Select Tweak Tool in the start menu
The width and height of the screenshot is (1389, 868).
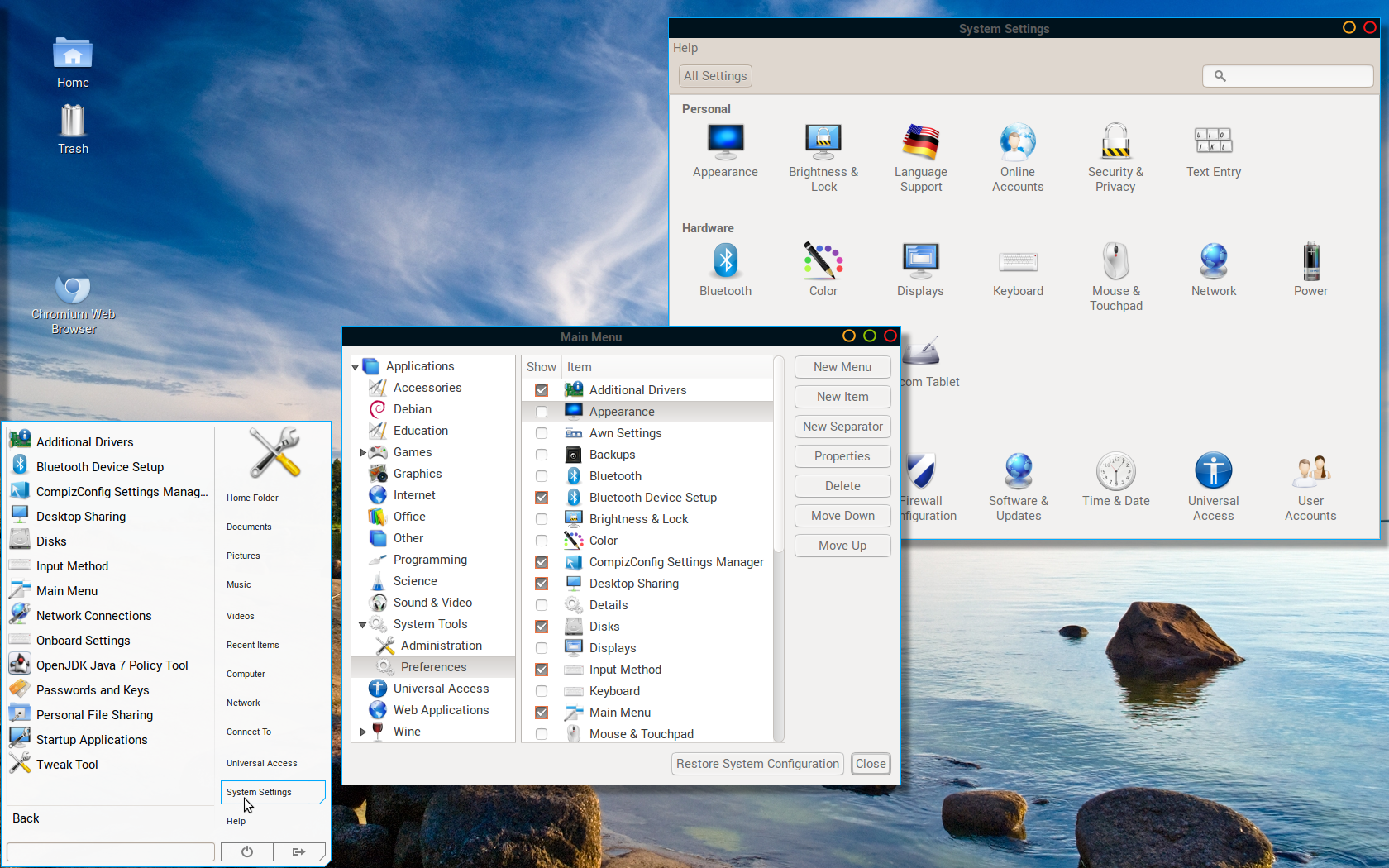point(67,765)
